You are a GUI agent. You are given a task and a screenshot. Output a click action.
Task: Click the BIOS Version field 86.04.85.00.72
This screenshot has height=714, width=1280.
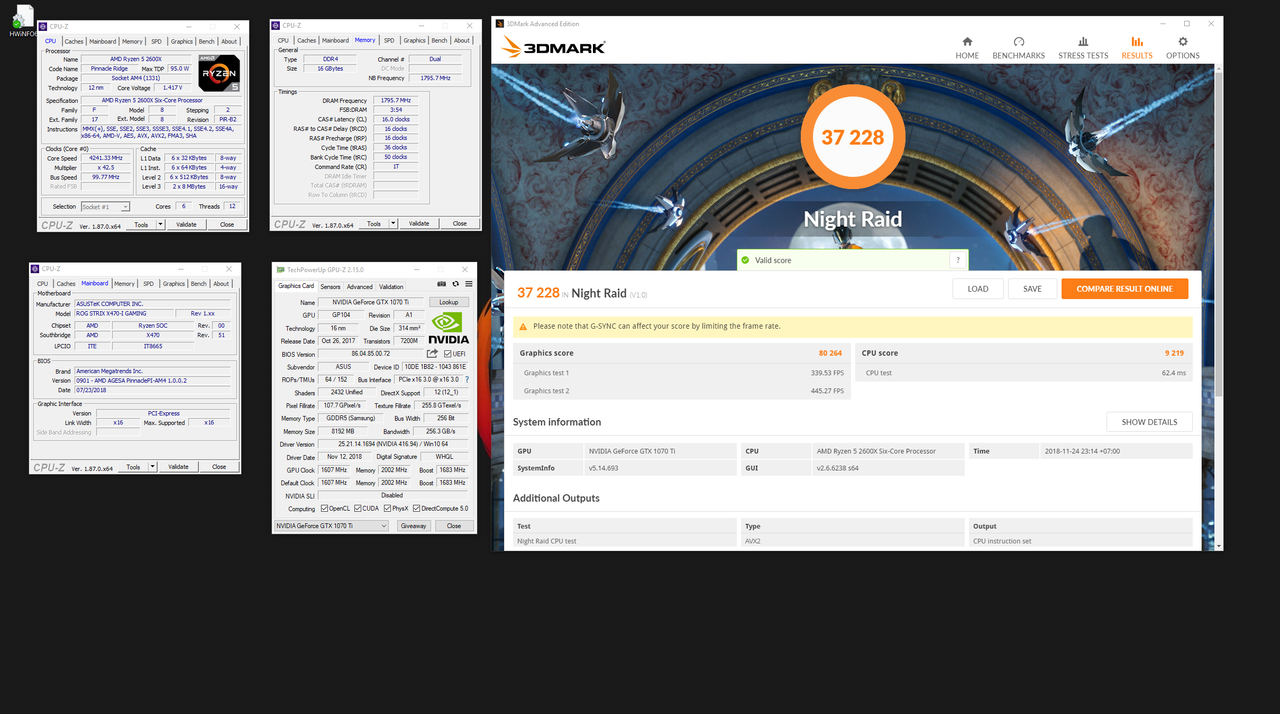(x=371, y=354)
